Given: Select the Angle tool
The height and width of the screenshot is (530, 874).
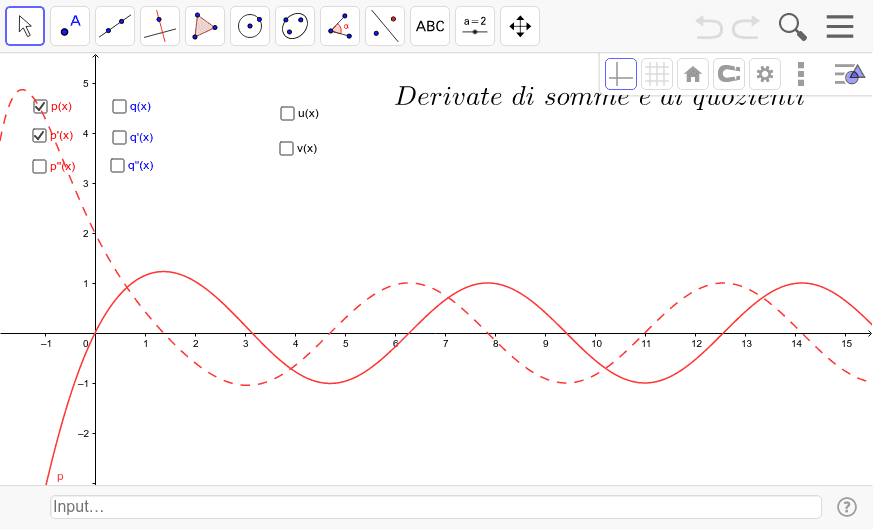Looking at the screenshot, I should click(x=340, y=26).
